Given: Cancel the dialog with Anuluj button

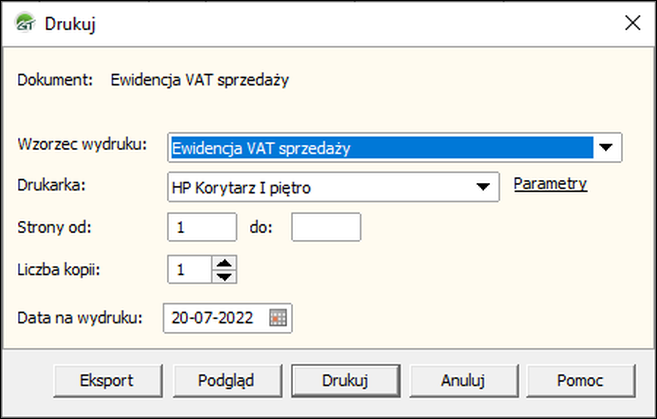Looking at the screenshot, I should pos(464,380).
